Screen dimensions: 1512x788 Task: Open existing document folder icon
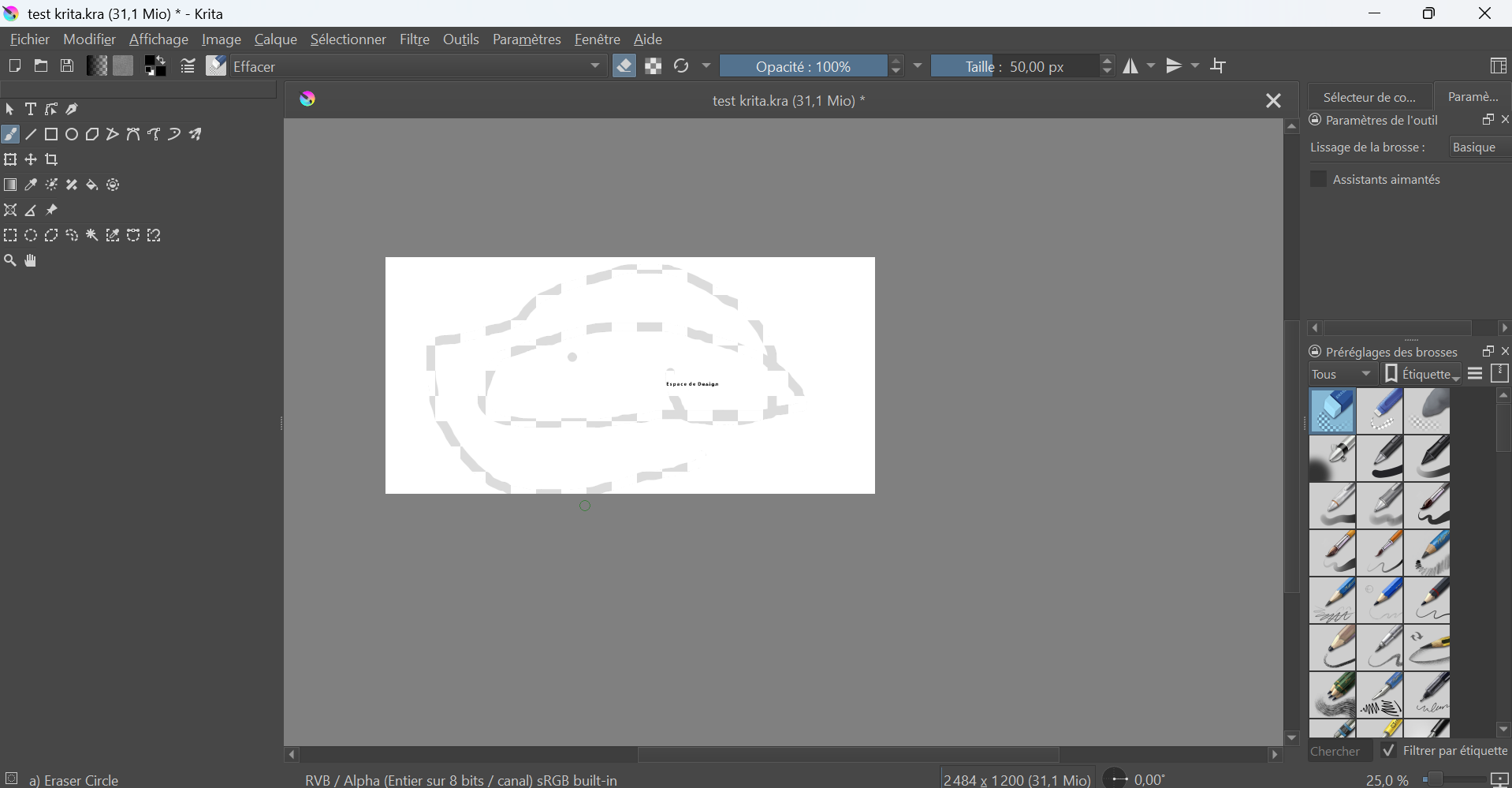tap(41, 66)
